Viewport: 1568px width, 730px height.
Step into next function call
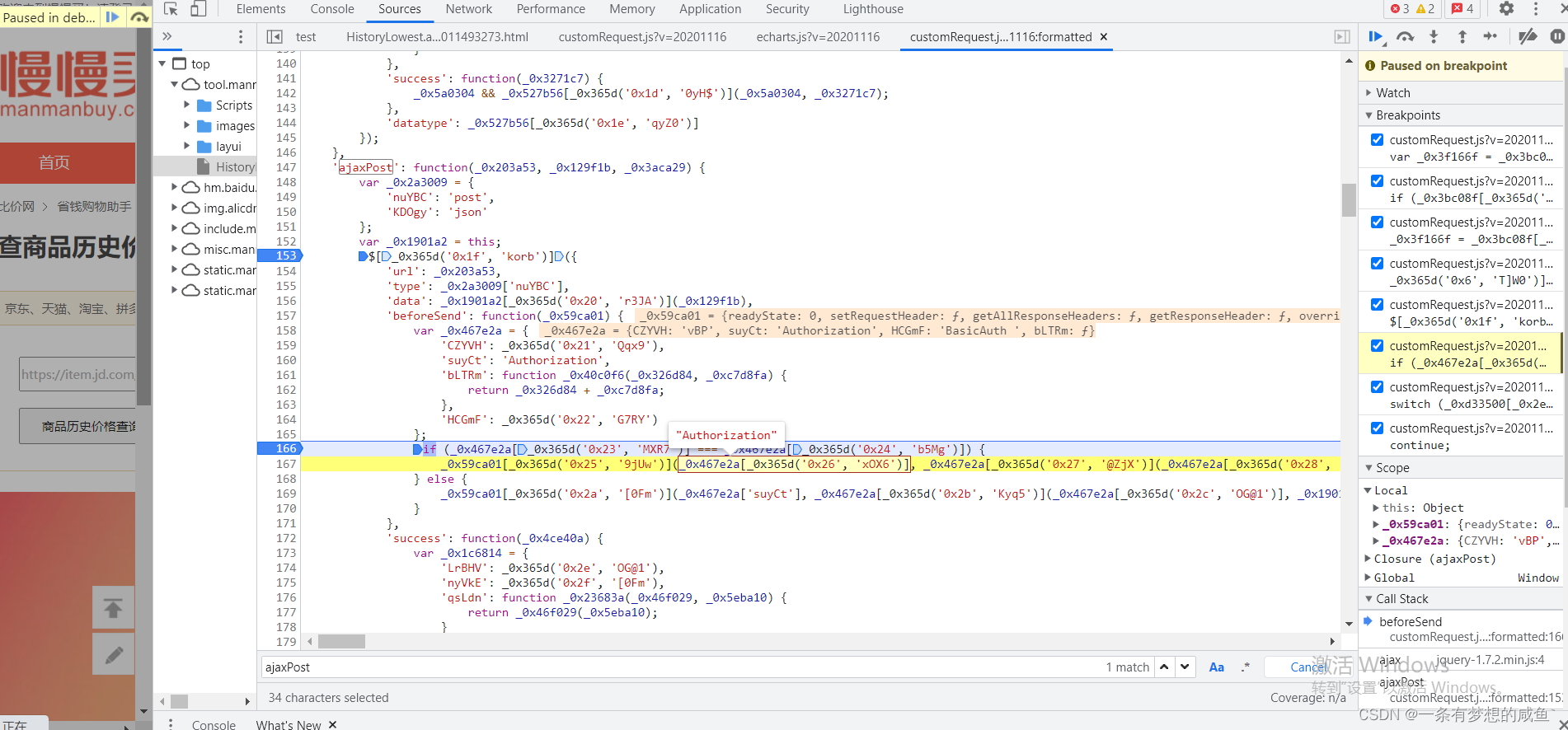point(1434,36)
